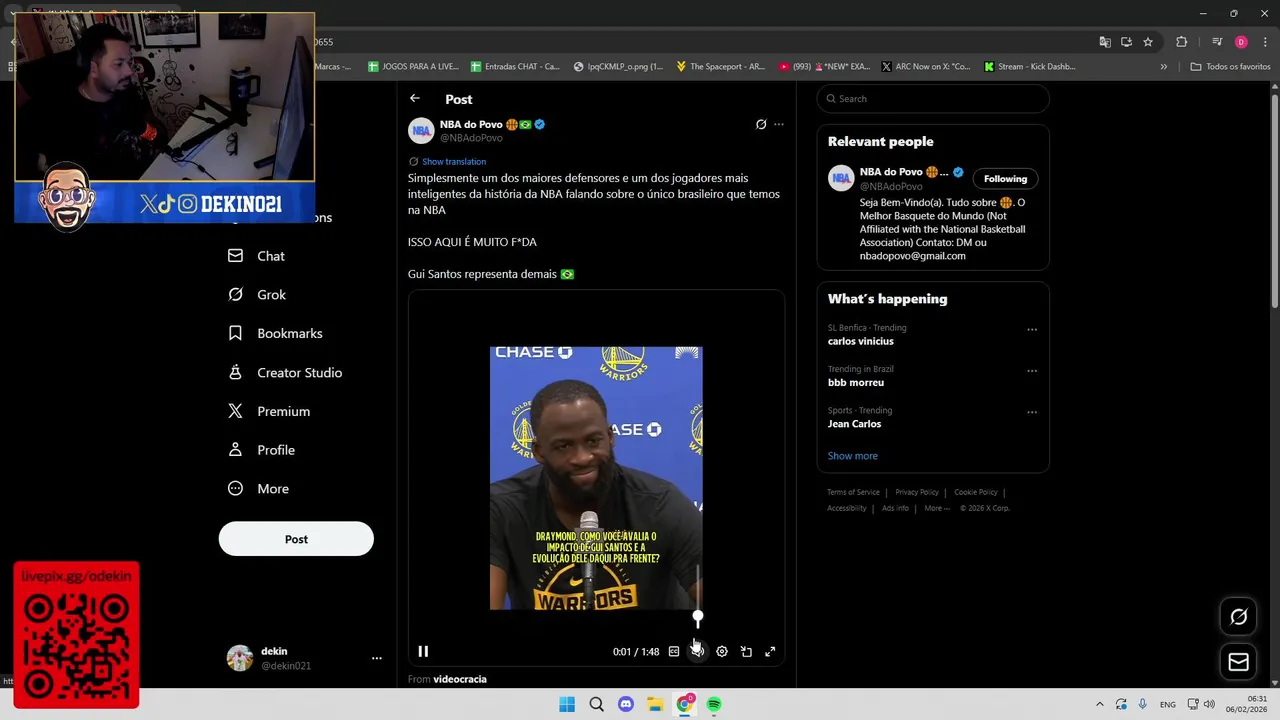Screen dimensions: 1280x720
Task: Open Todos os favoritos folder
Action: 1231,67
